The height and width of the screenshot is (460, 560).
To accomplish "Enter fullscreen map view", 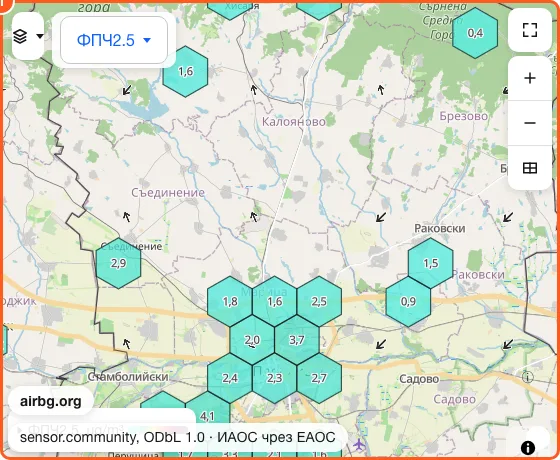I will 530,30.
